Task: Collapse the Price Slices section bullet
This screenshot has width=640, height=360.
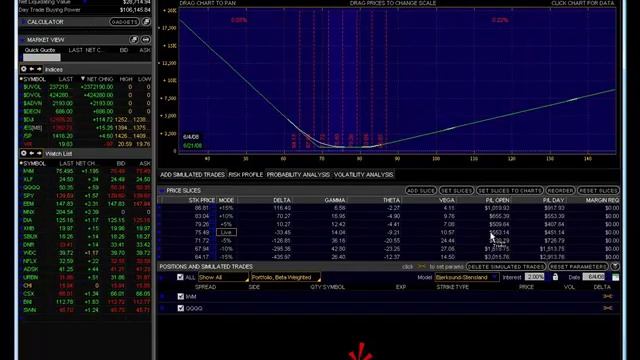Action: click(x=162, y=191)
